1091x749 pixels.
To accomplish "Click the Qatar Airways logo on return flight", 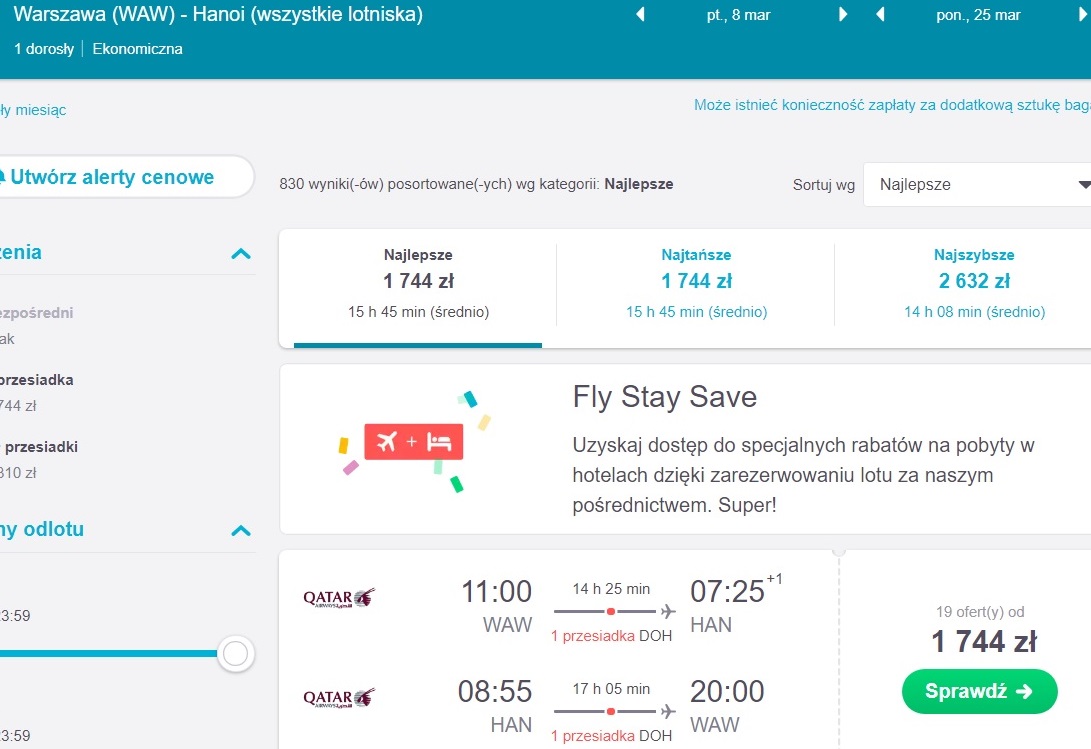I will 339,697.
